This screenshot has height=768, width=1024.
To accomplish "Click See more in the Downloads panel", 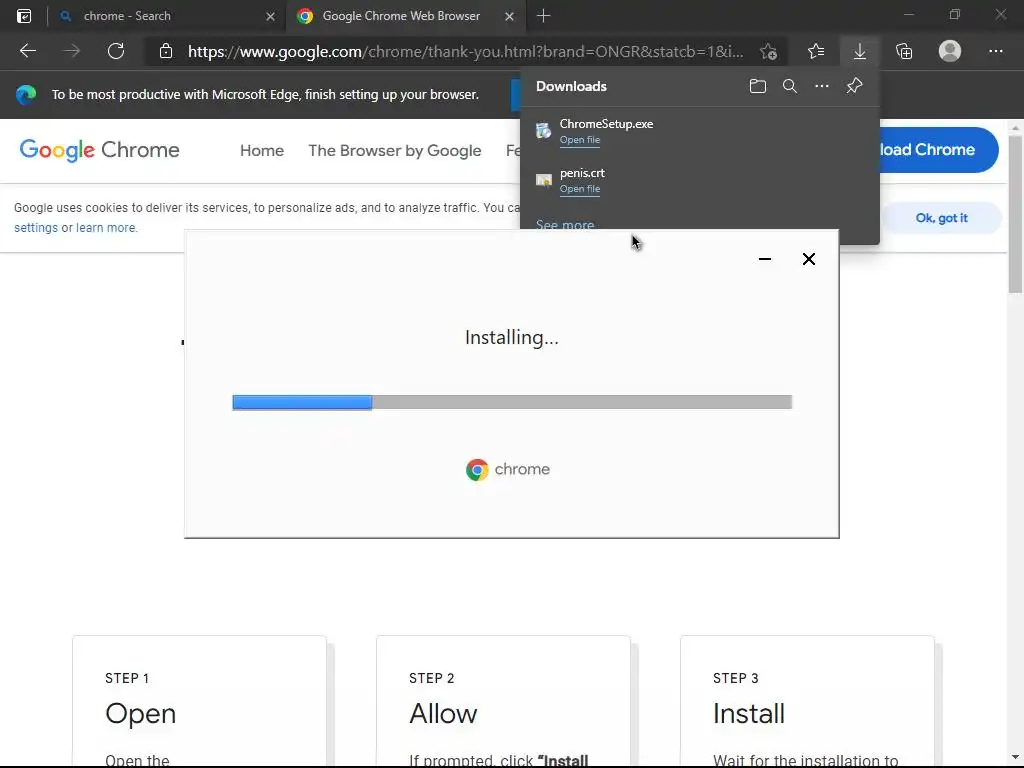I will coord(565,224).
